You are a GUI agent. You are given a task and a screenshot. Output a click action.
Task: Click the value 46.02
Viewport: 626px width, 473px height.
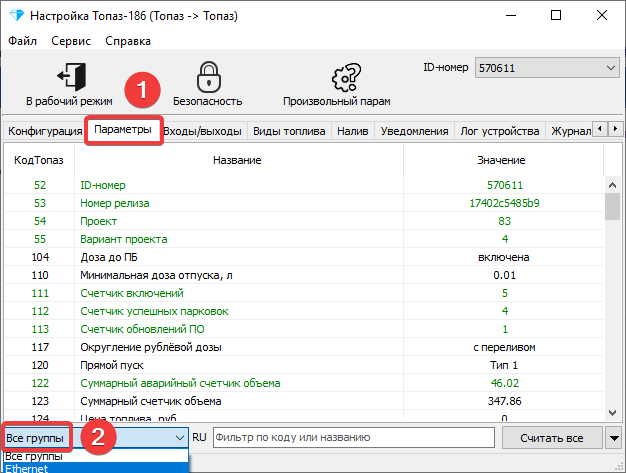[504, 383]
